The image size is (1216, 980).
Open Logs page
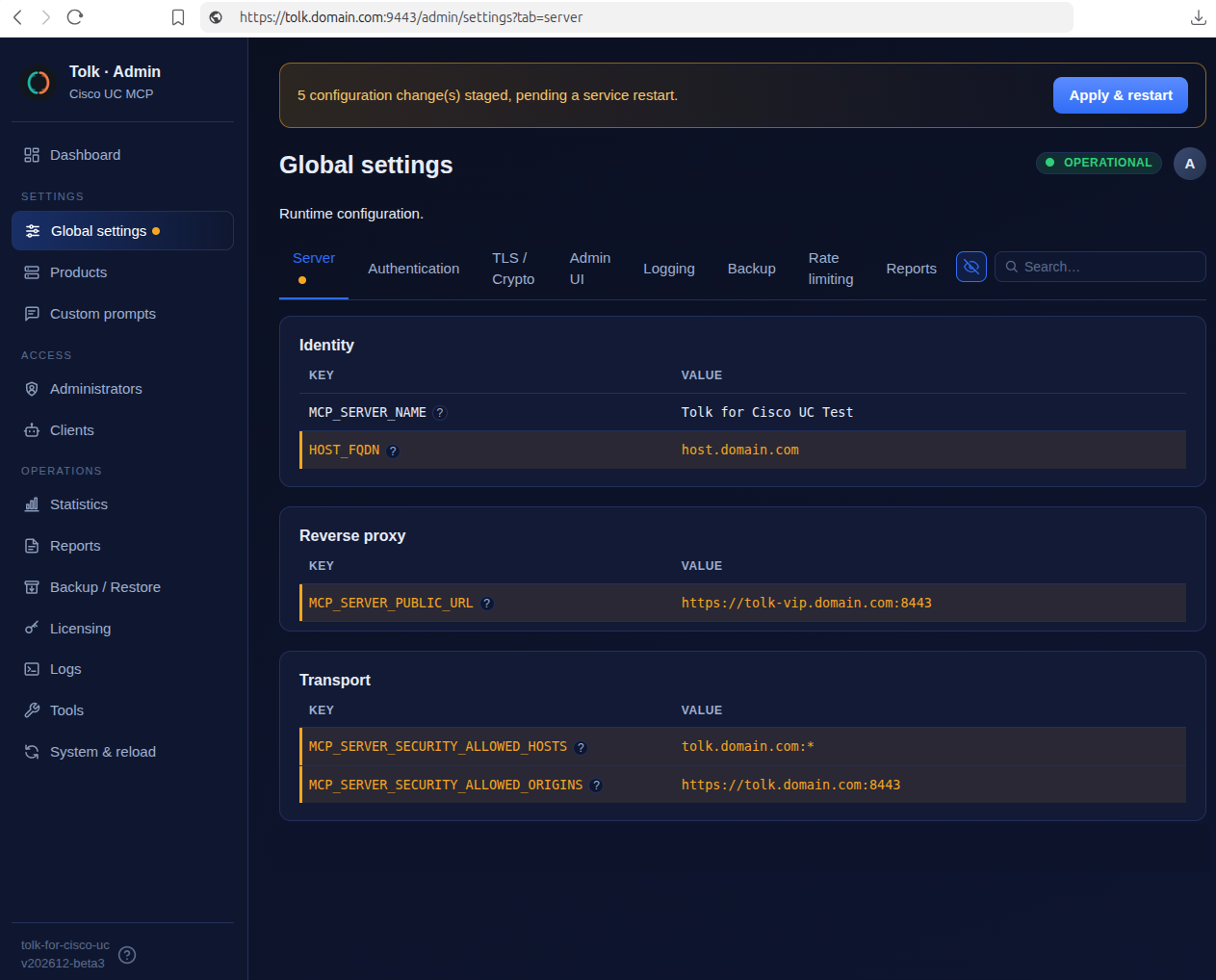(122, 669)
